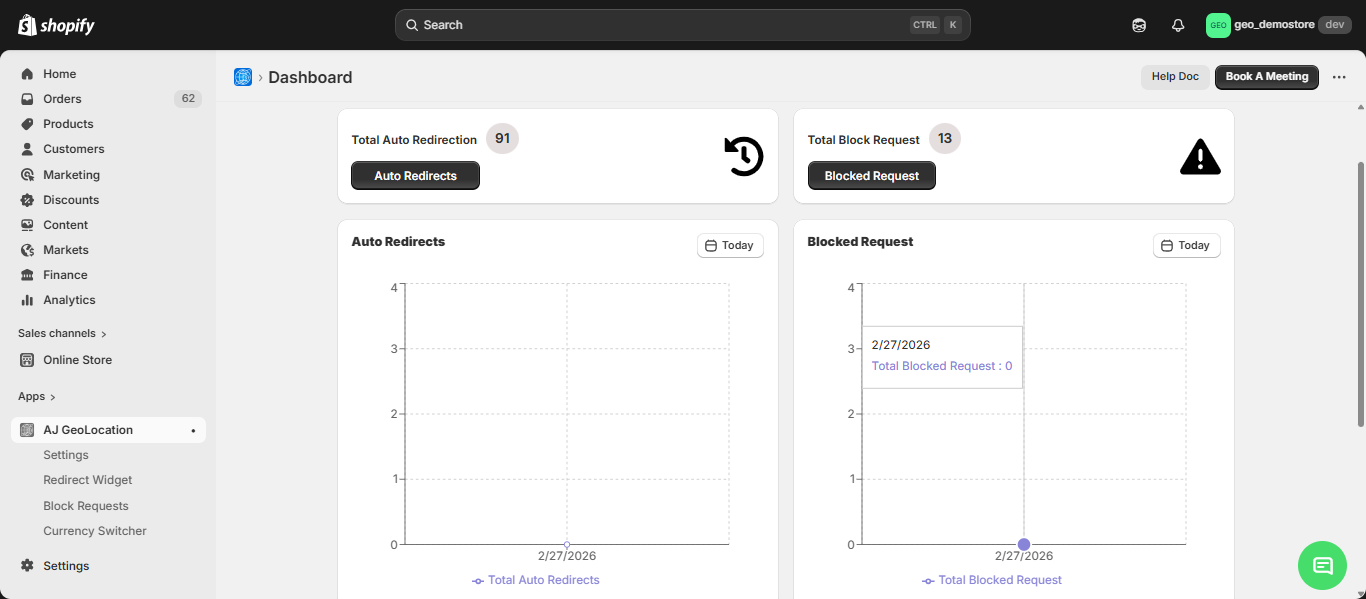This screenshot has width=1366, height=599.
Task: Click the block request warning triangle icon
Action: pos(1200,156)
